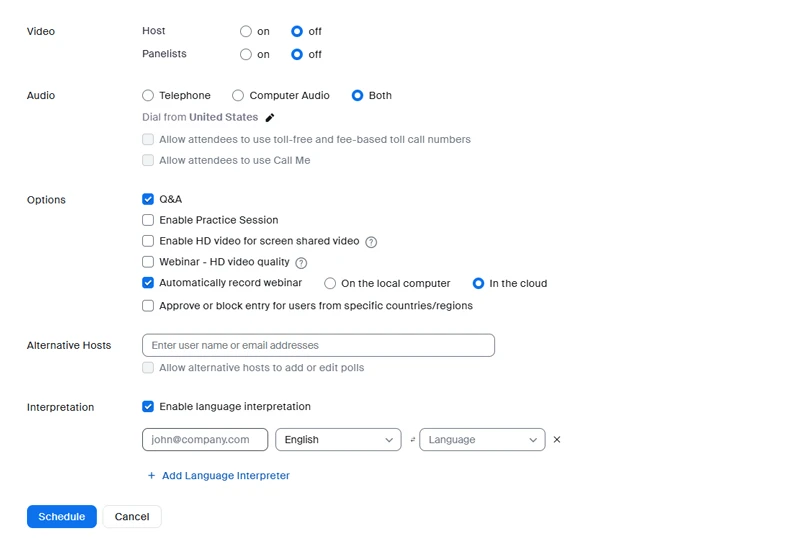Remove the interpreter row with X icon

coord(557,440)
